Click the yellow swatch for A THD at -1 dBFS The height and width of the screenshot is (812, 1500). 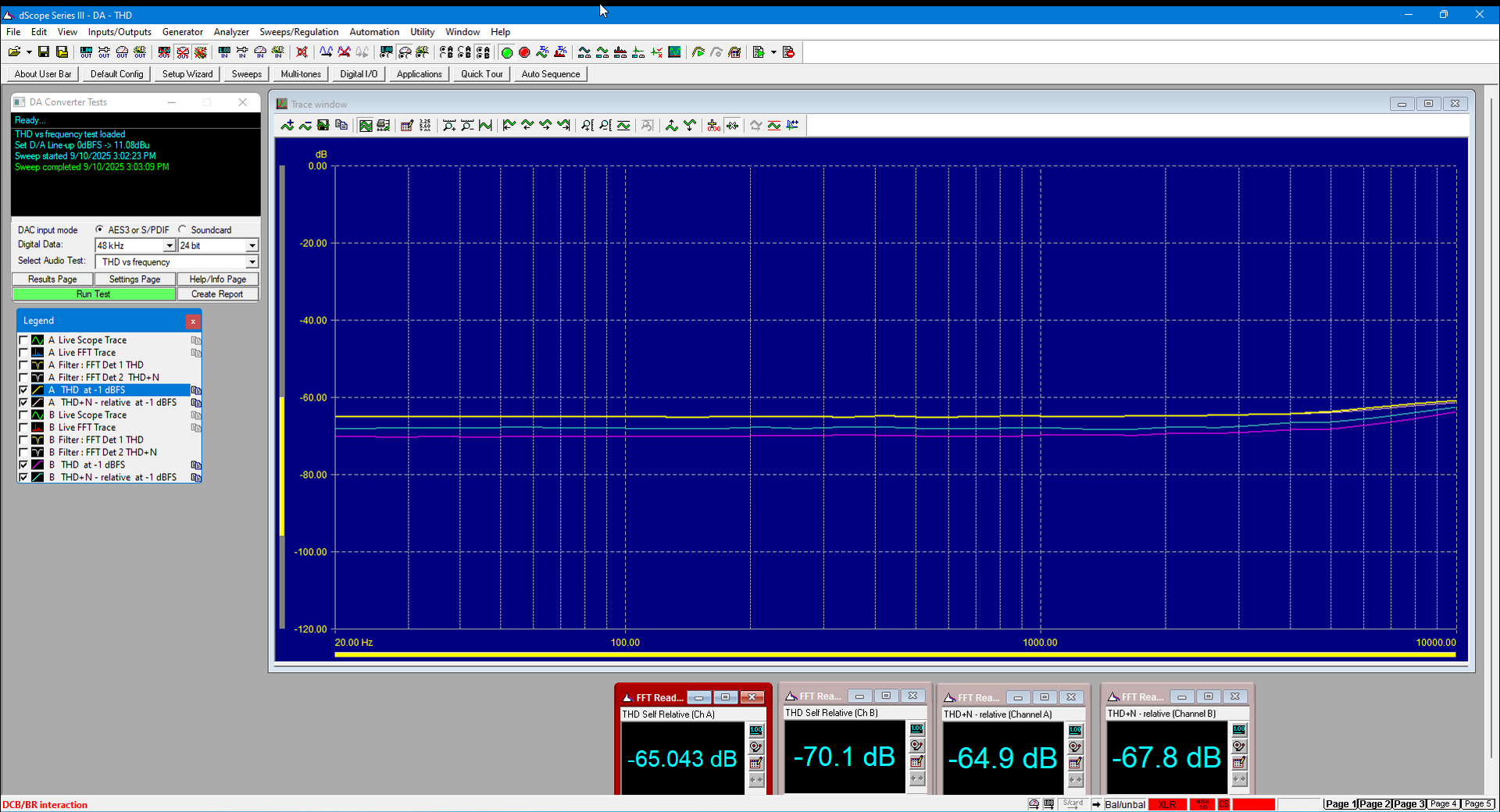pos(37,390)
